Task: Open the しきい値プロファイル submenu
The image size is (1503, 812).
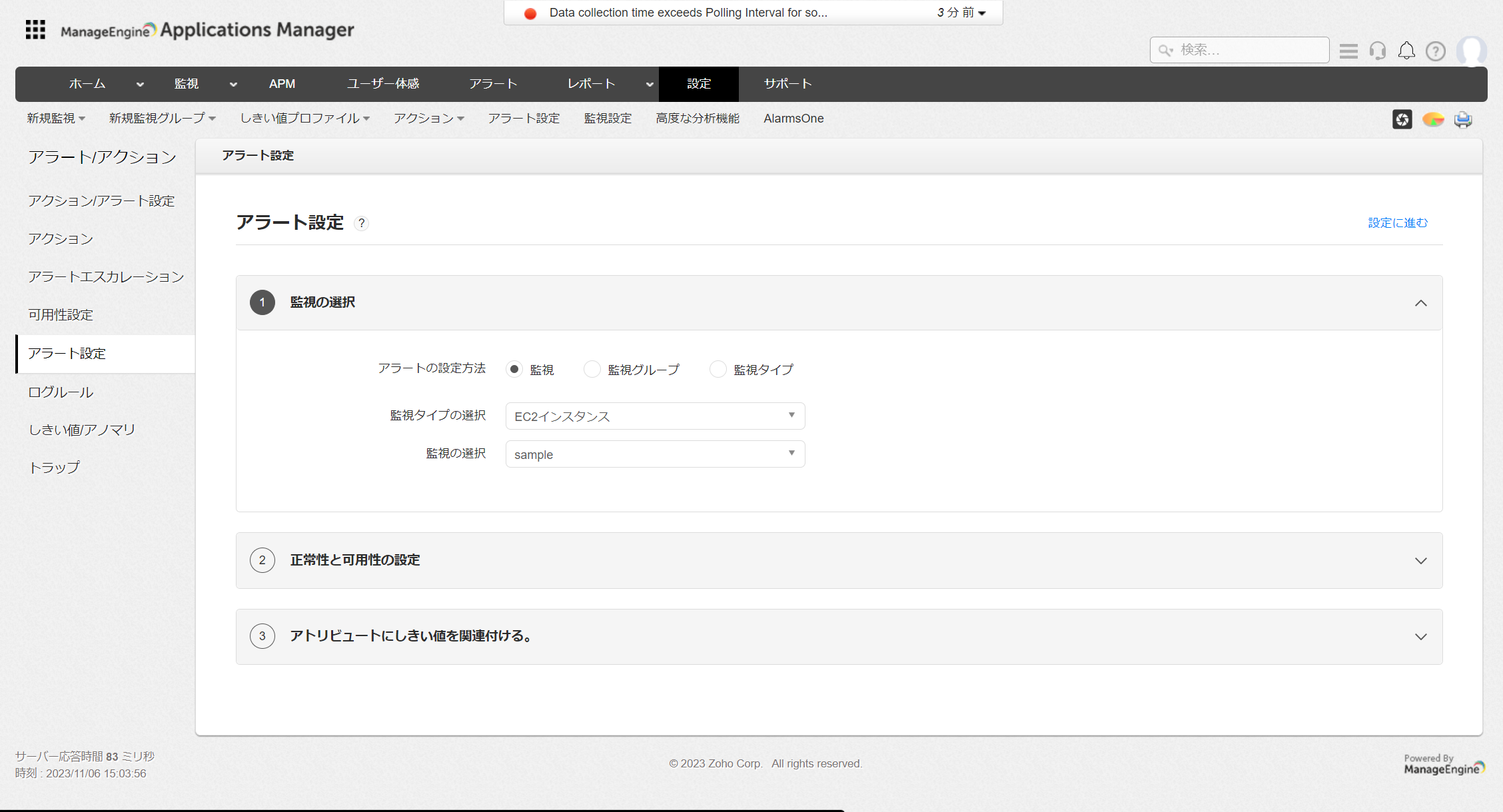Action: (304, 119)
